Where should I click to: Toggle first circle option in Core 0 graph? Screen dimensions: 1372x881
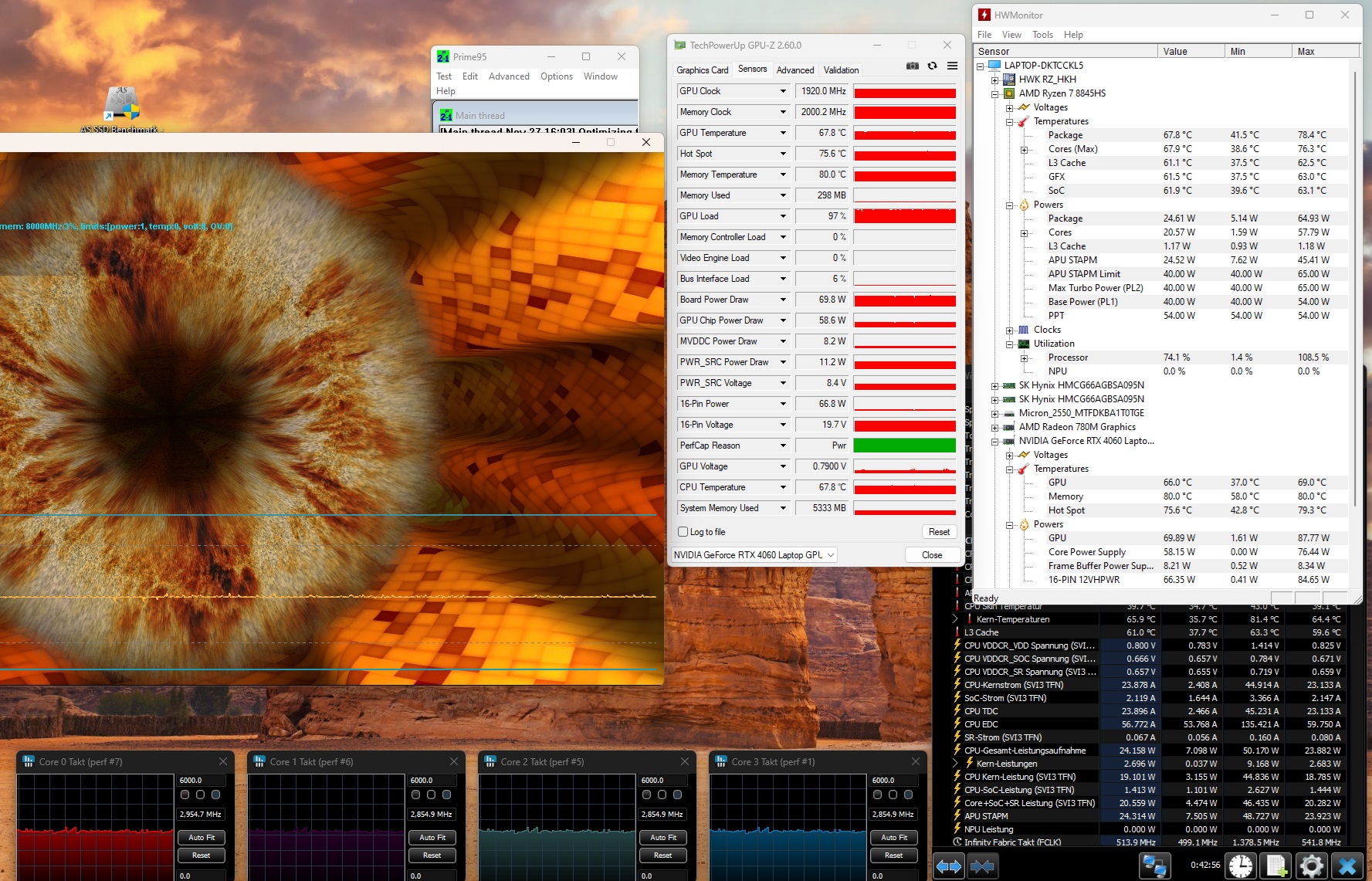pos(185,795)
